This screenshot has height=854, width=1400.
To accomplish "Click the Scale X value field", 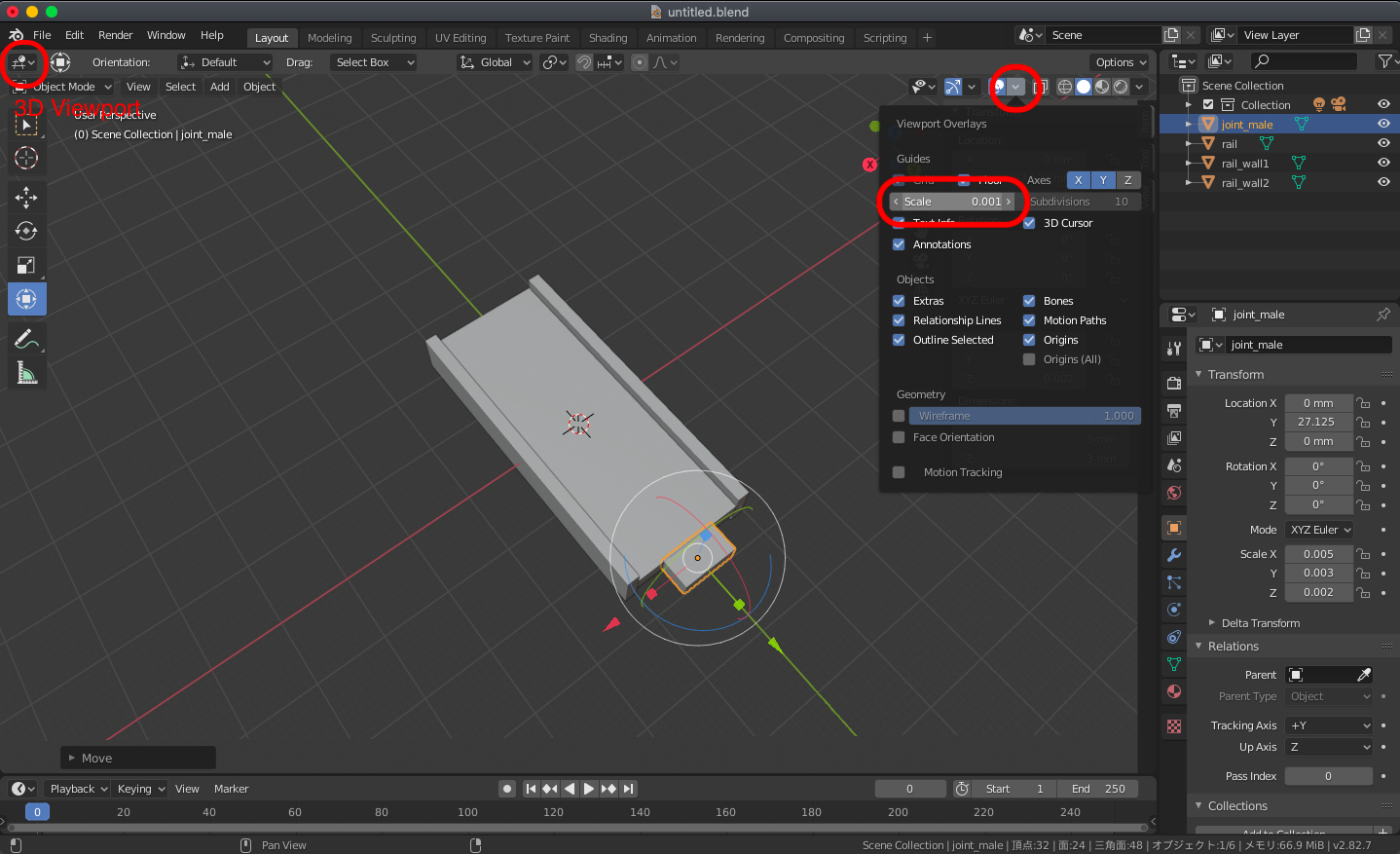I will pos(1319,554).
